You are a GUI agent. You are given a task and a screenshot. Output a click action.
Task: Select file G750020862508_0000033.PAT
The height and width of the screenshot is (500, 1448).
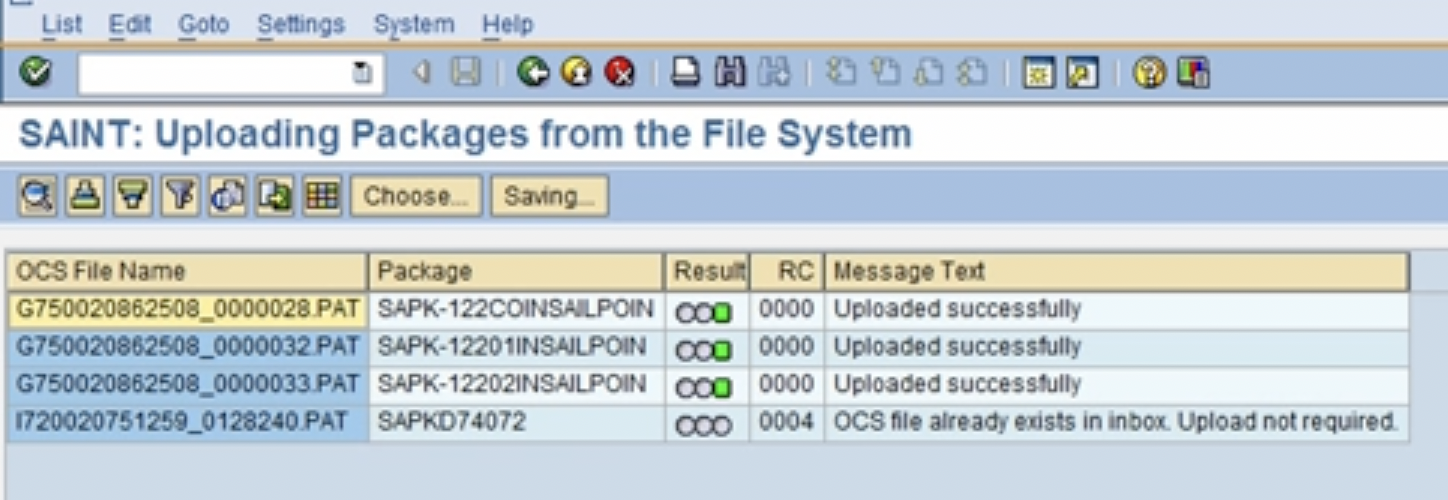[x=187, y=386]
